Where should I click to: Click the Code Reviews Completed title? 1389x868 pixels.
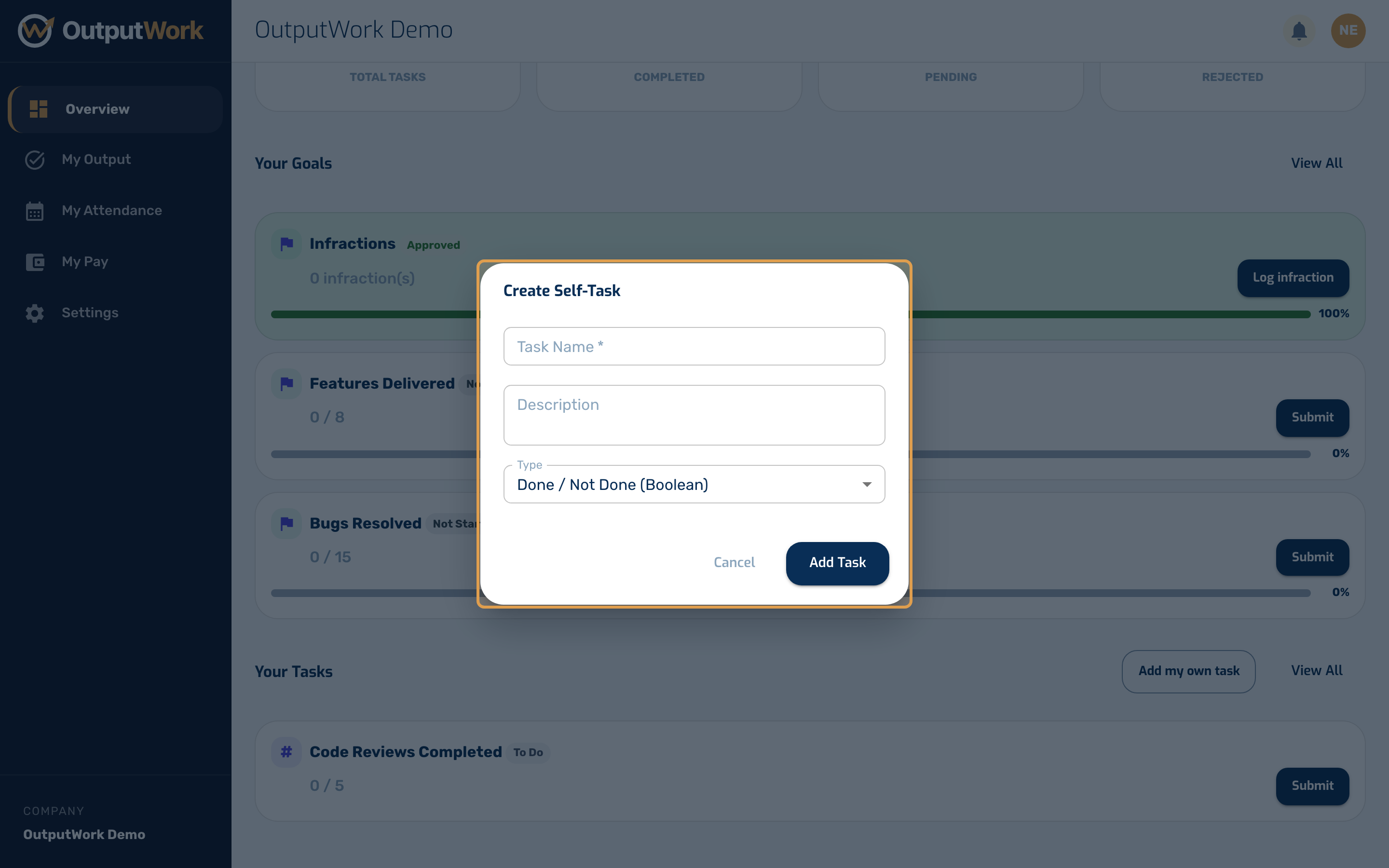coord(406,752)
